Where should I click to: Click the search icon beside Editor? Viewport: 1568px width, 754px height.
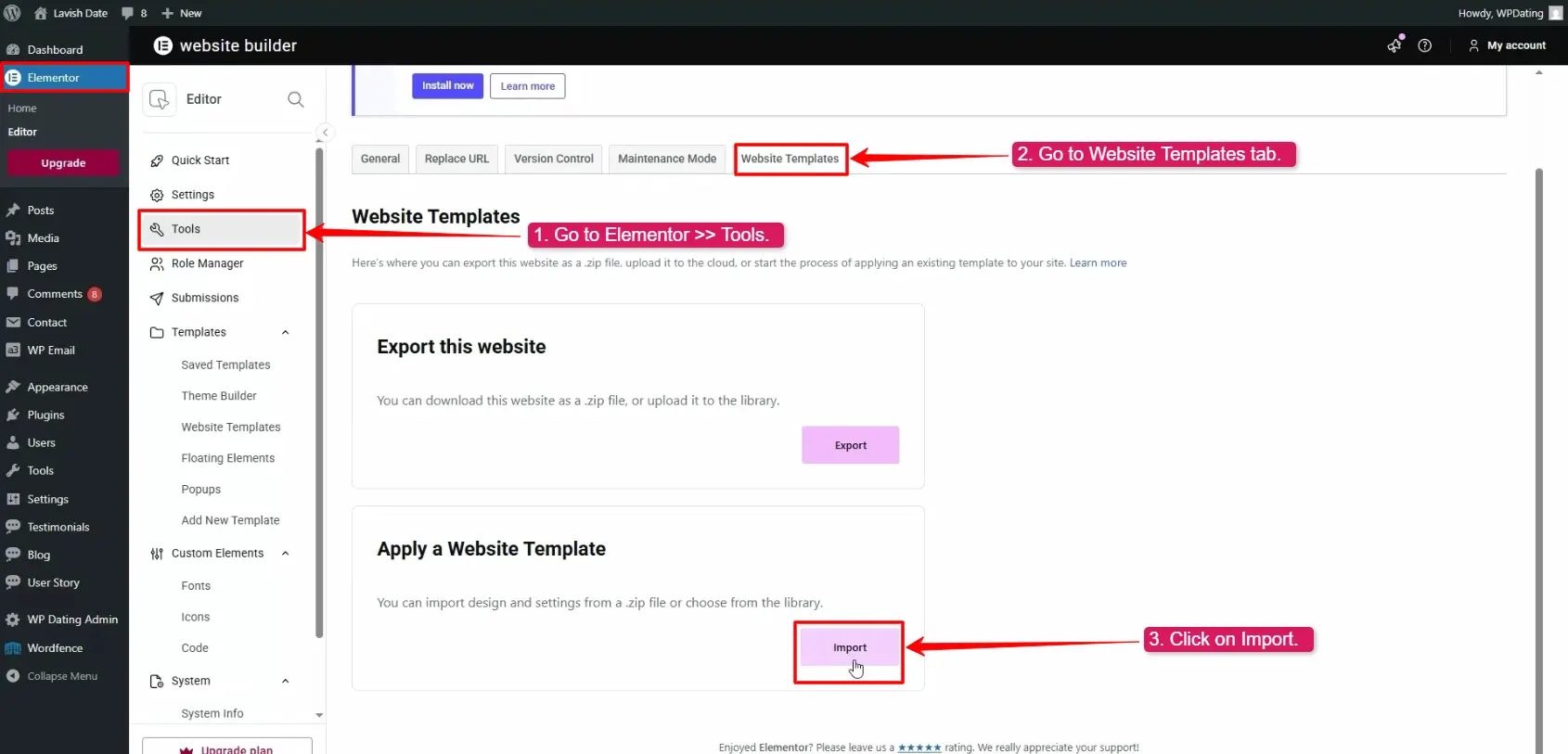tap(295, 99)
